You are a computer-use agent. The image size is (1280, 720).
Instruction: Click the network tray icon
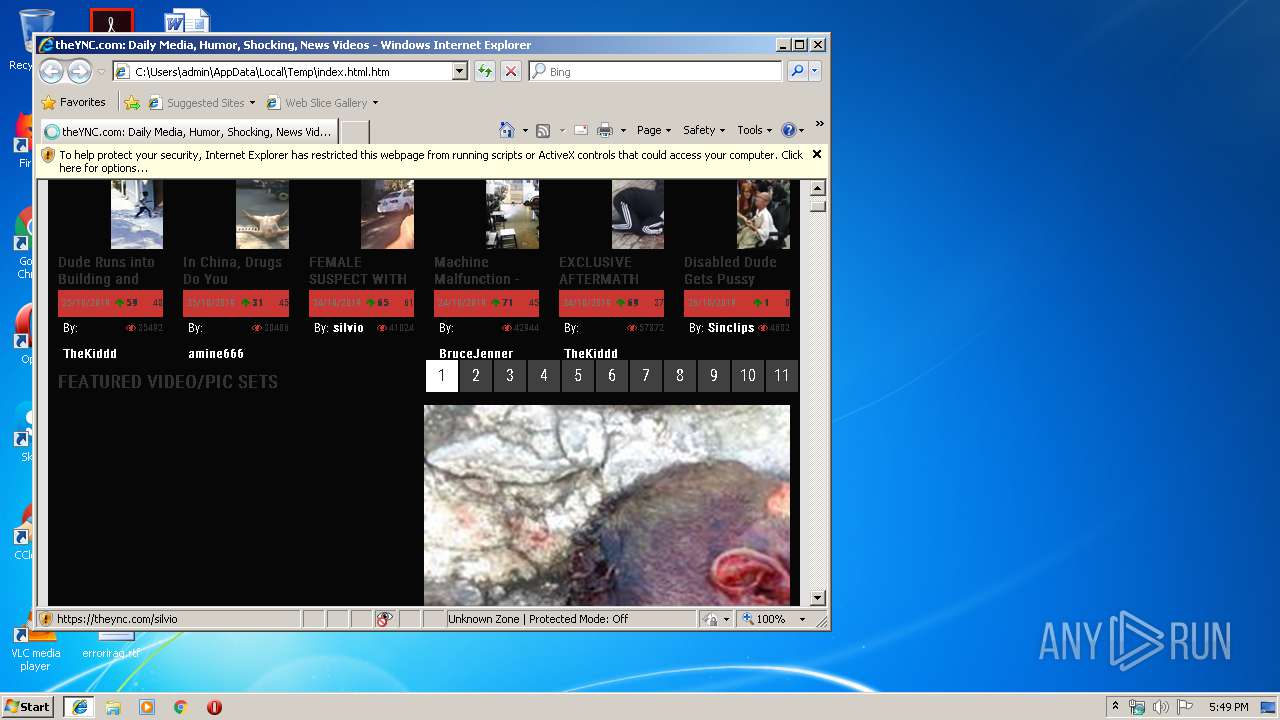click(x=1137, y=707)
